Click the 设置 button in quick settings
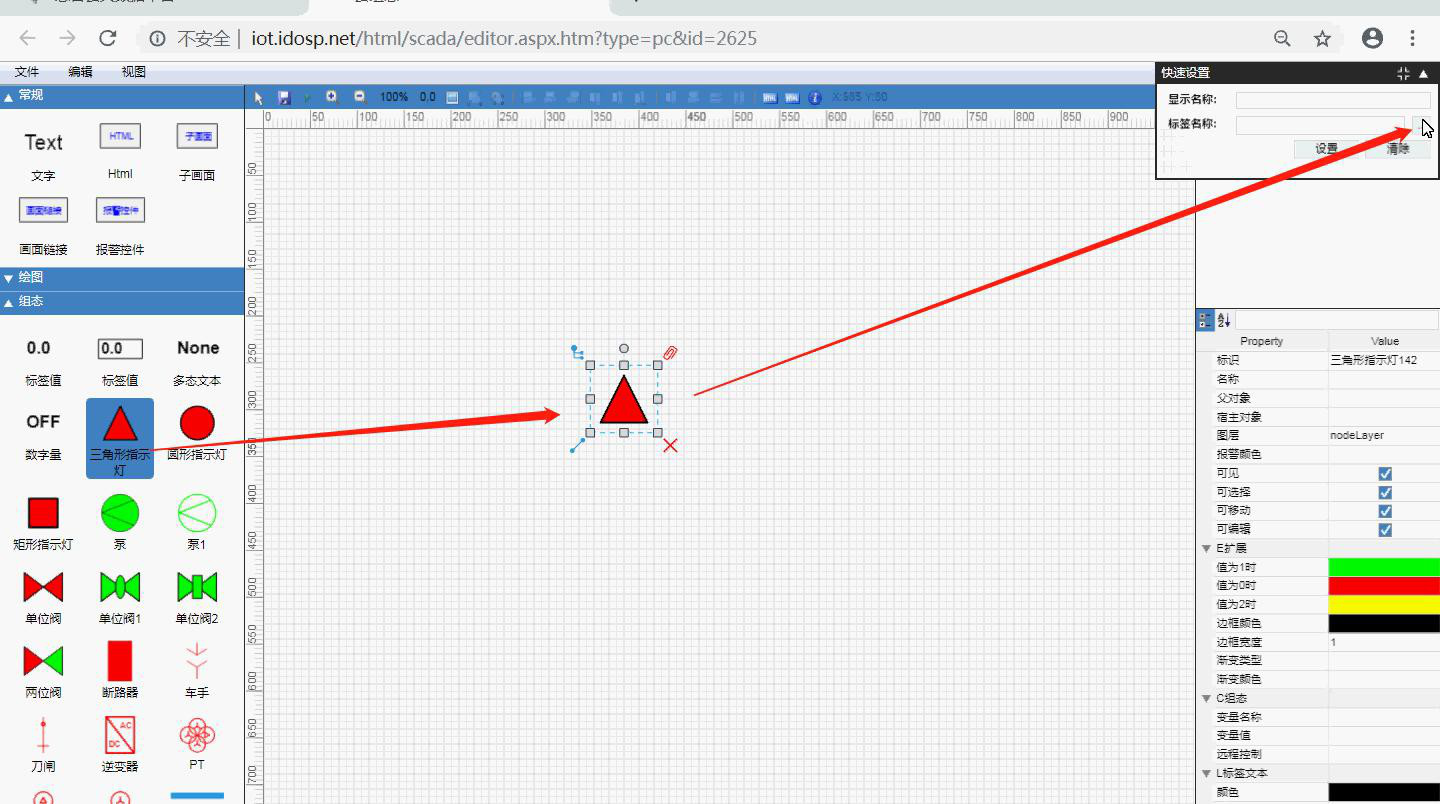The image size is (1440, 804). click(1326, 148)
